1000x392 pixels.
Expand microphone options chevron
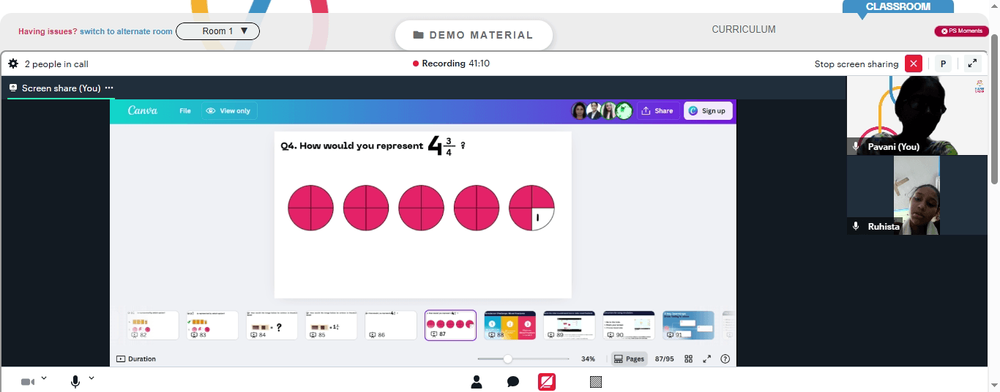pos(91,379)
